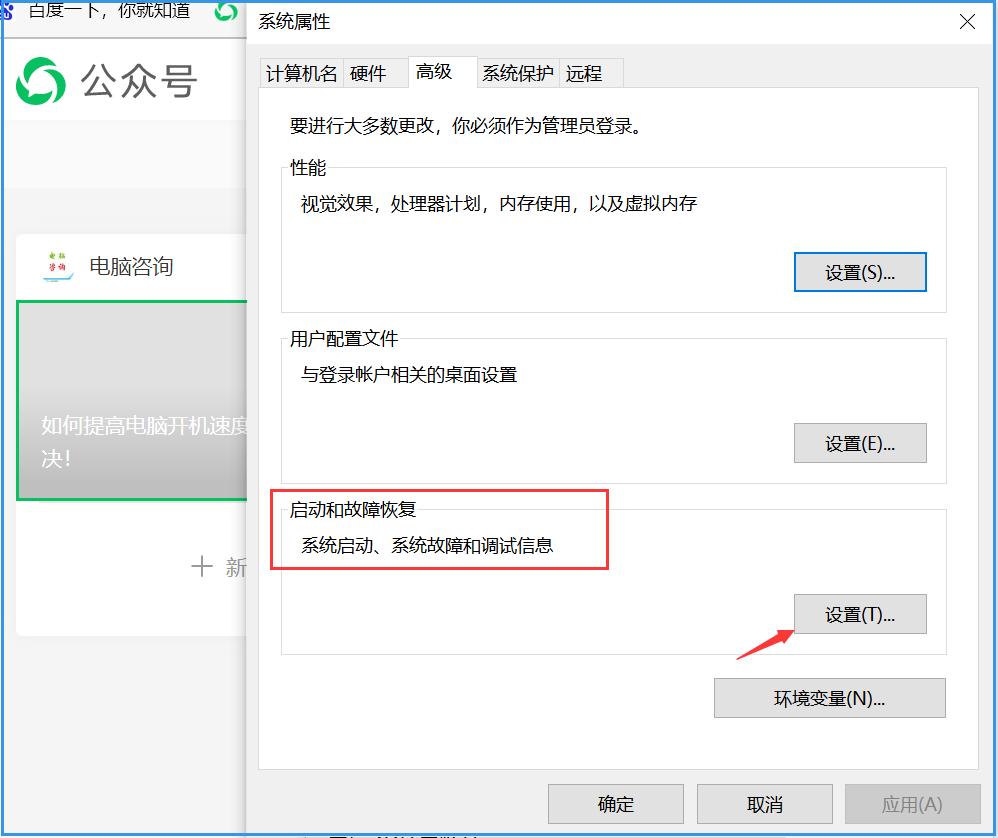998x838 pixels.
Task: Confirm changes with the 确定 button
Action: (x=614, y=803)
